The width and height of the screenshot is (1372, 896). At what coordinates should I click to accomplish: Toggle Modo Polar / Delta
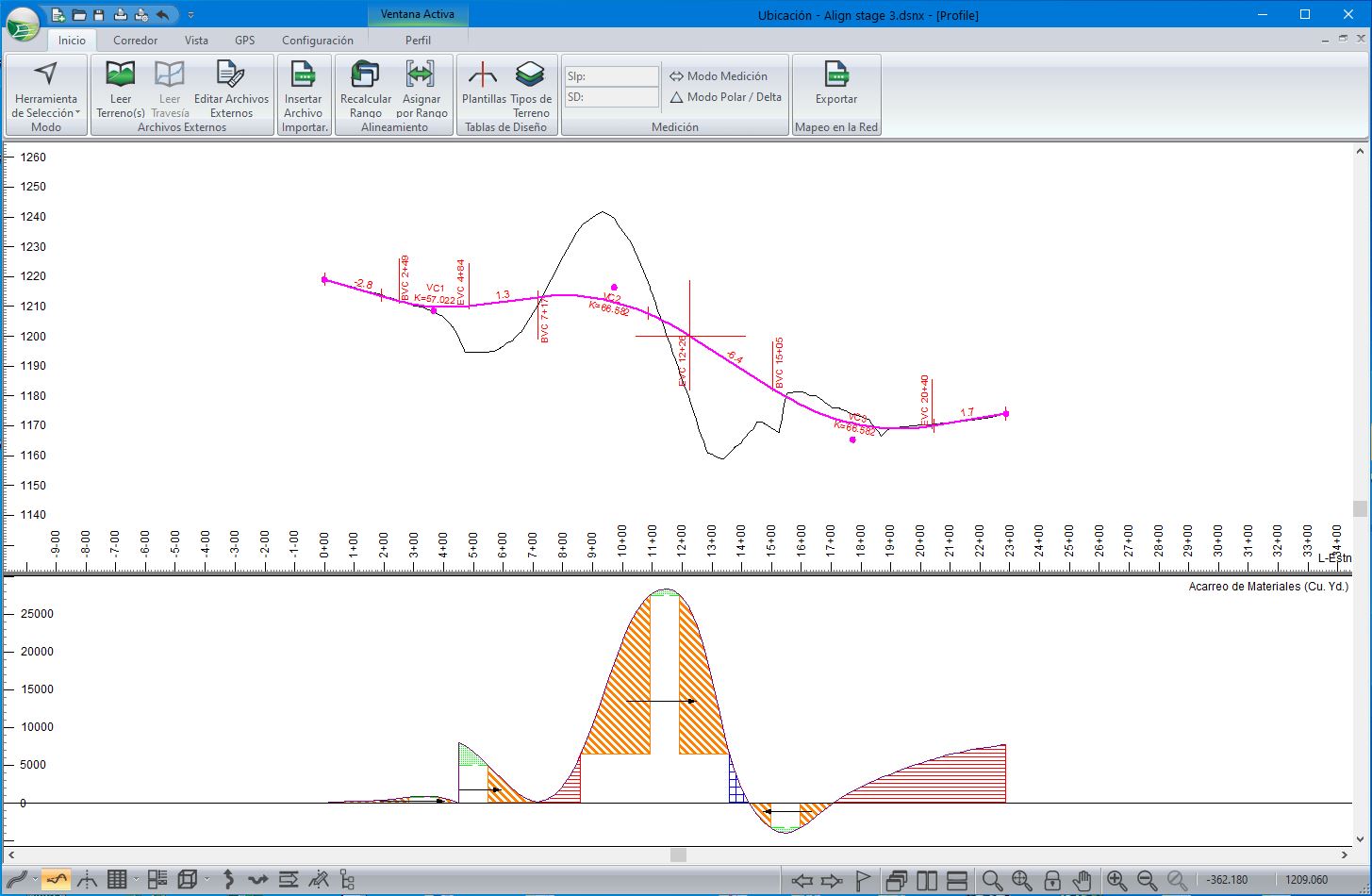click(x=725, y=97)
